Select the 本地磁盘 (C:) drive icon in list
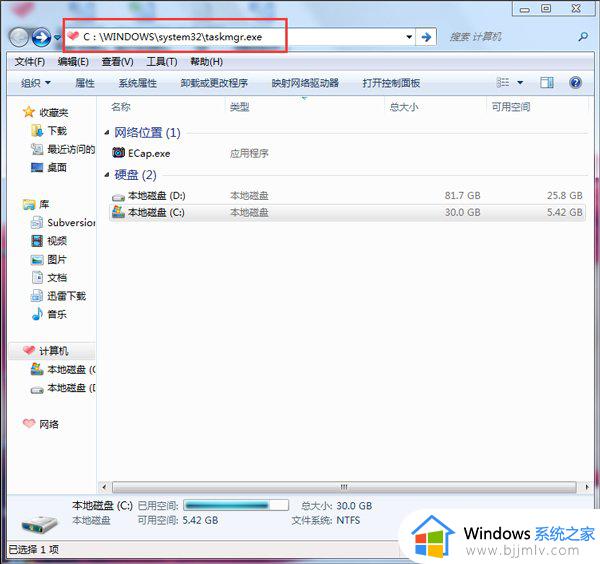The image size is (600, 564). pyautogui.click(x=118, y=212)
